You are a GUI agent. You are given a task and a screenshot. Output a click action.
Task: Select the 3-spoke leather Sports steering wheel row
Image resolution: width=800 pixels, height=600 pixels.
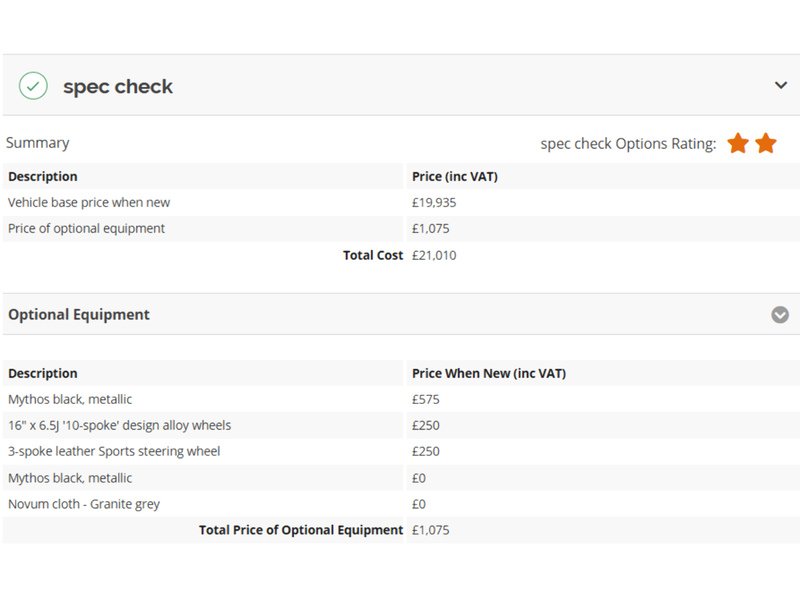(x=114, y=451)
